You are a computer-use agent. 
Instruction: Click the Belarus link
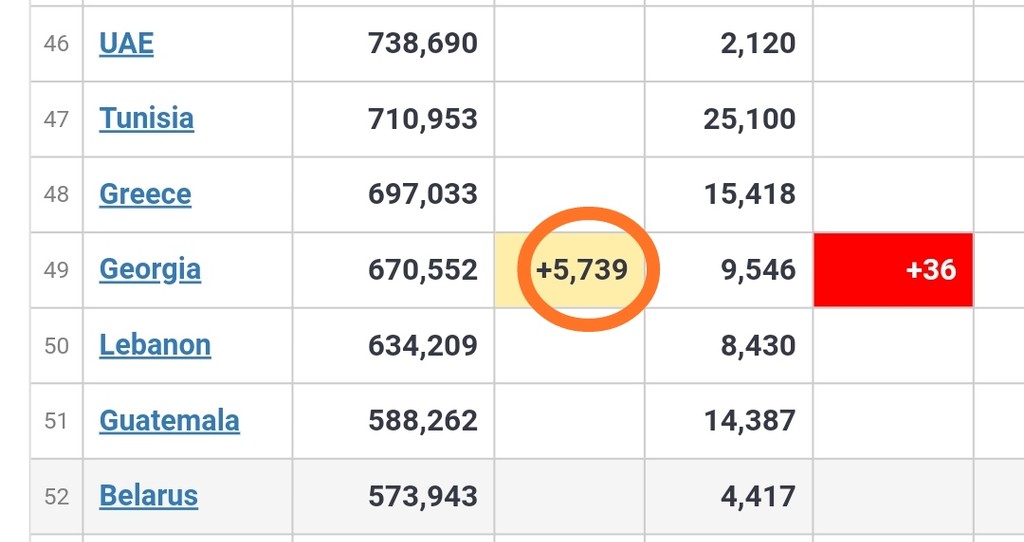148,495
